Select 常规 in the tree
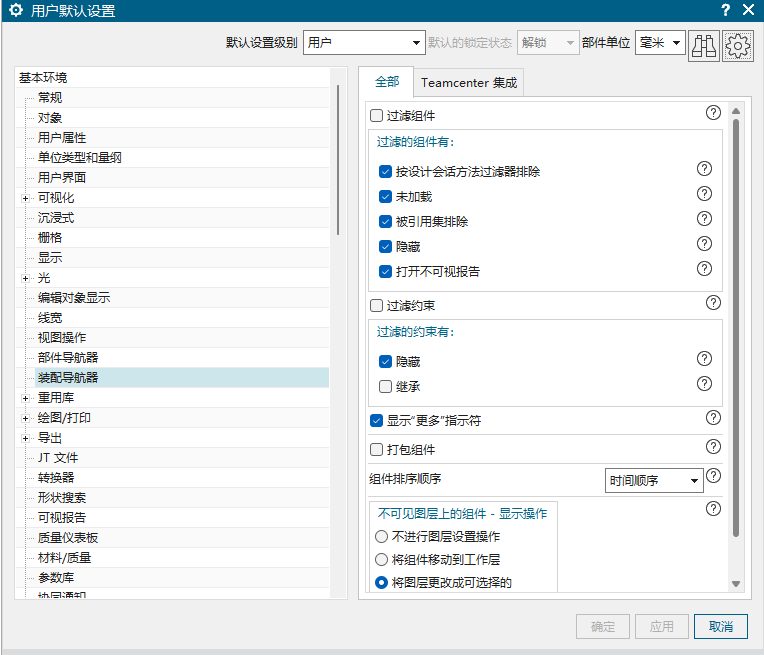Image resolution: width=764 pixels, height=655 pixels. pos(50,97)
